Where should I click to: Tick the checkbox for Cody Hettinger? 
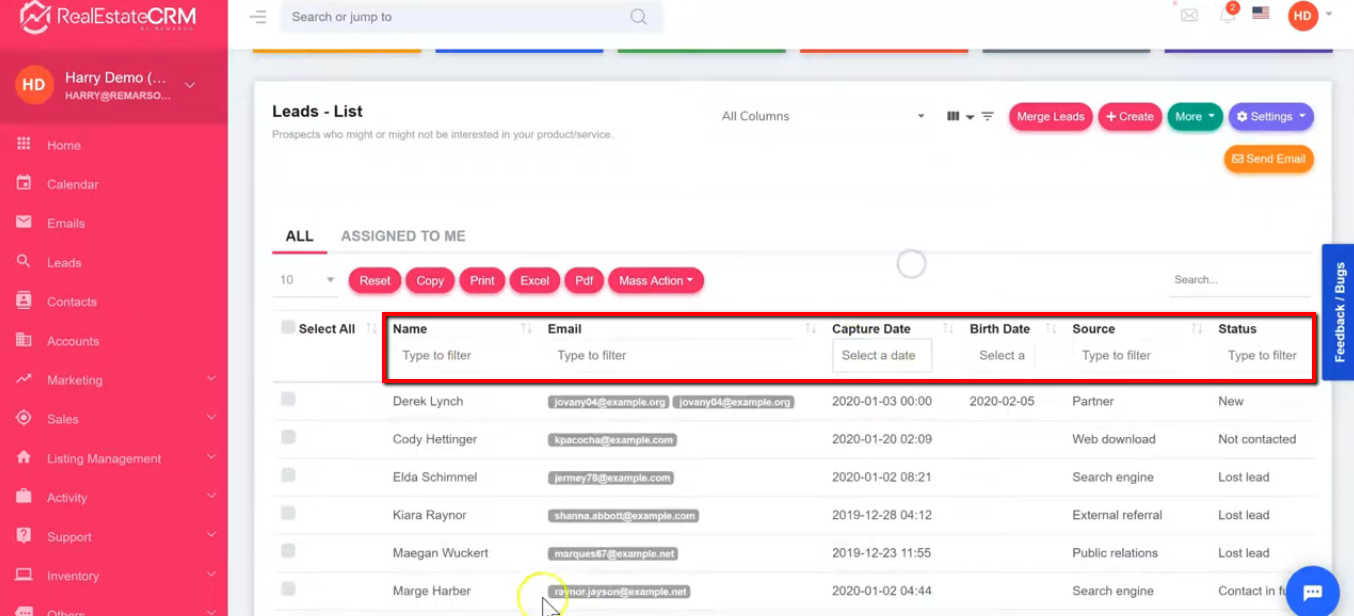pyautogui.click(x=288, y=437)
